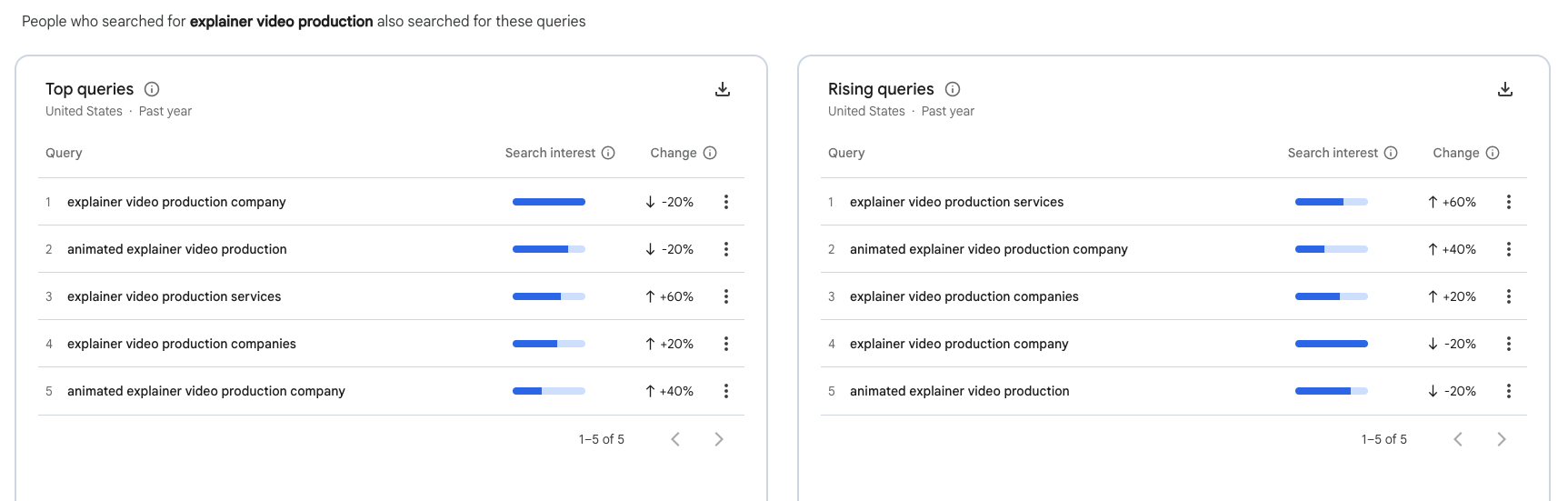The image size is (1568, 501).
Task: Click search interest bar for rising query row 1
Action: (1331, 202)
